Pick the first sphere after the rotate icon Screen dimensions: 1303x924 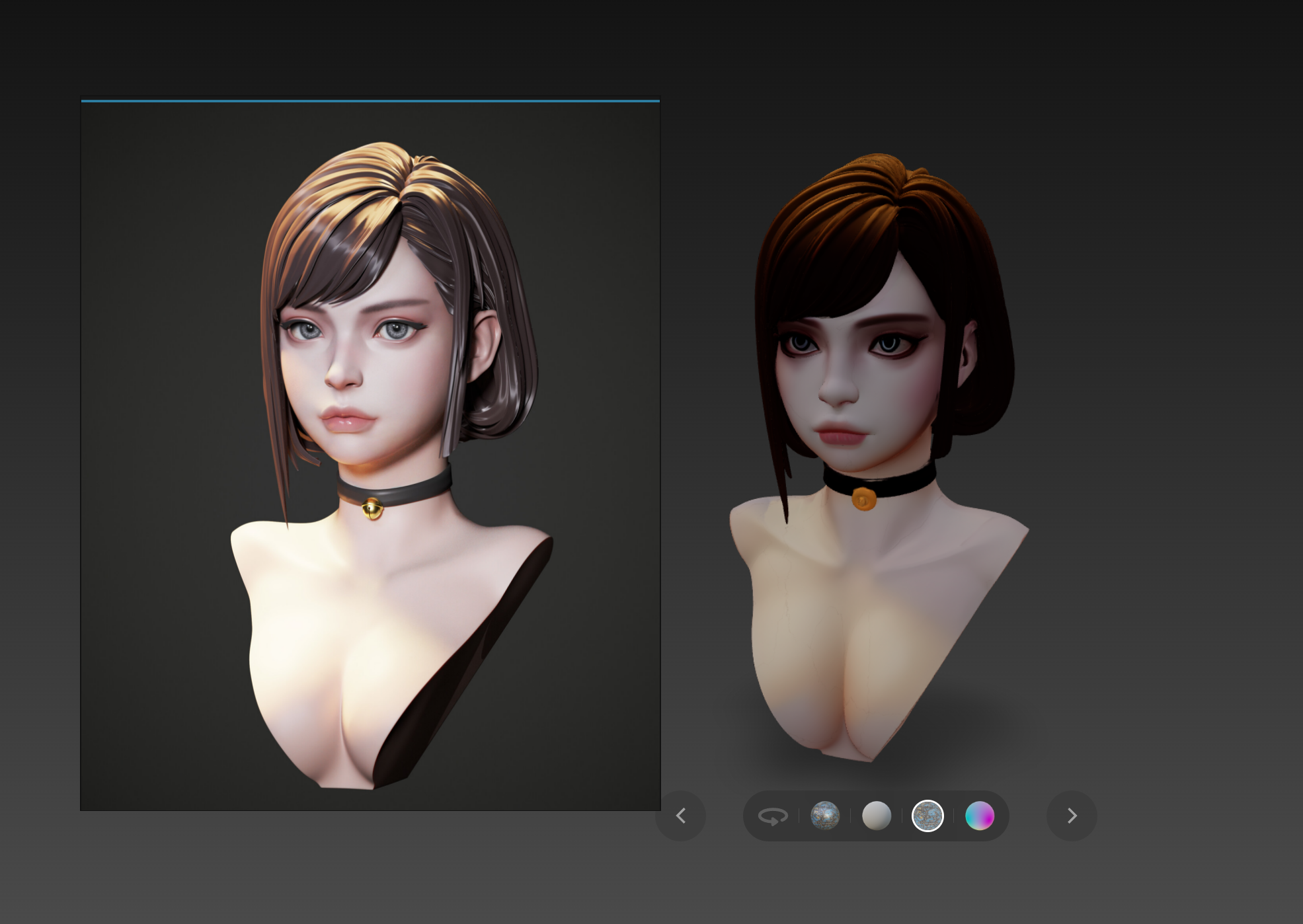(x=824, y=816)
